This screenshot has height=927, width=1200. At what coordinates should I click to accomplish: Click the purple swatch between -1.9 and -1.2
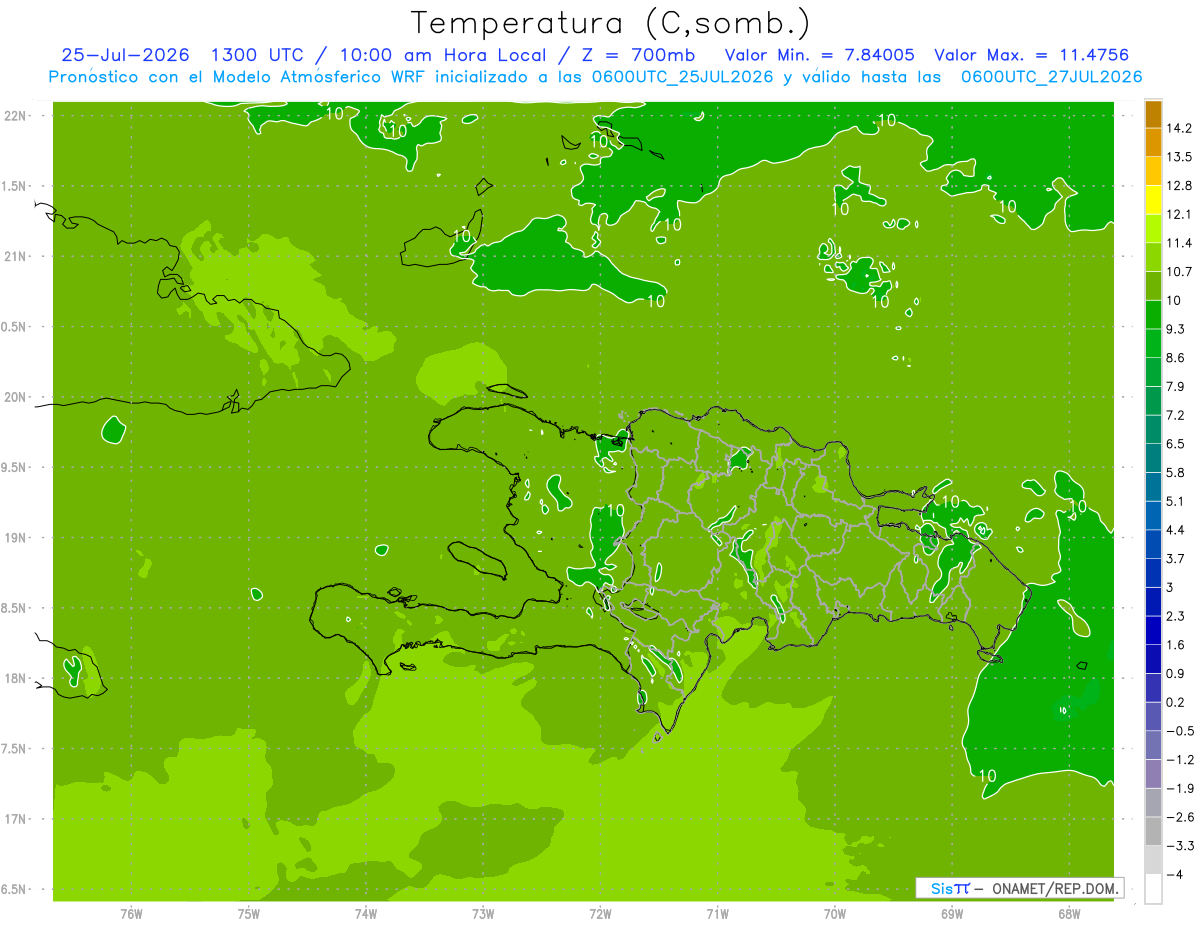click(x=1153, y=774)
